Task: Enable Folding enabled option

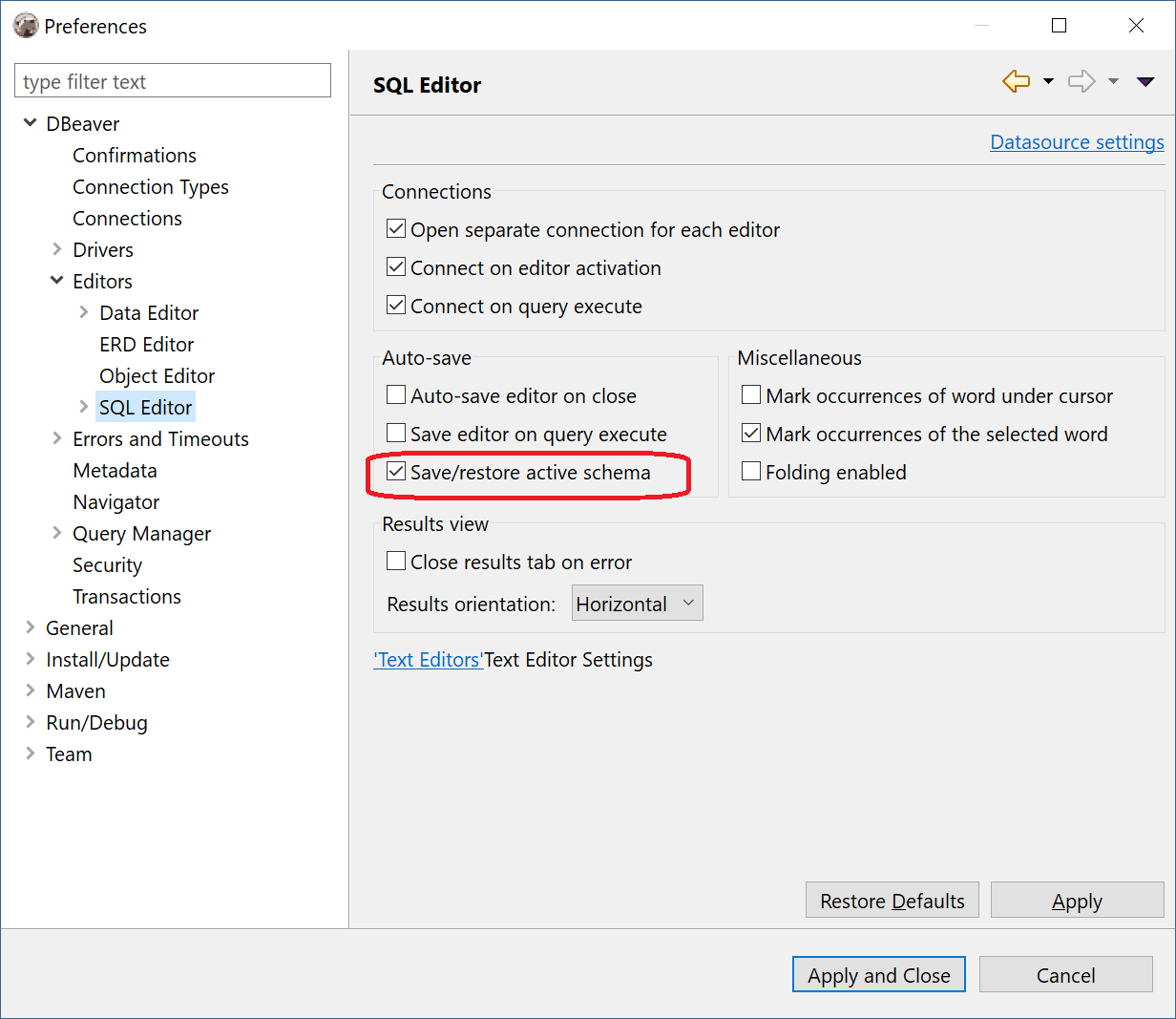Action: coord(750,471)
